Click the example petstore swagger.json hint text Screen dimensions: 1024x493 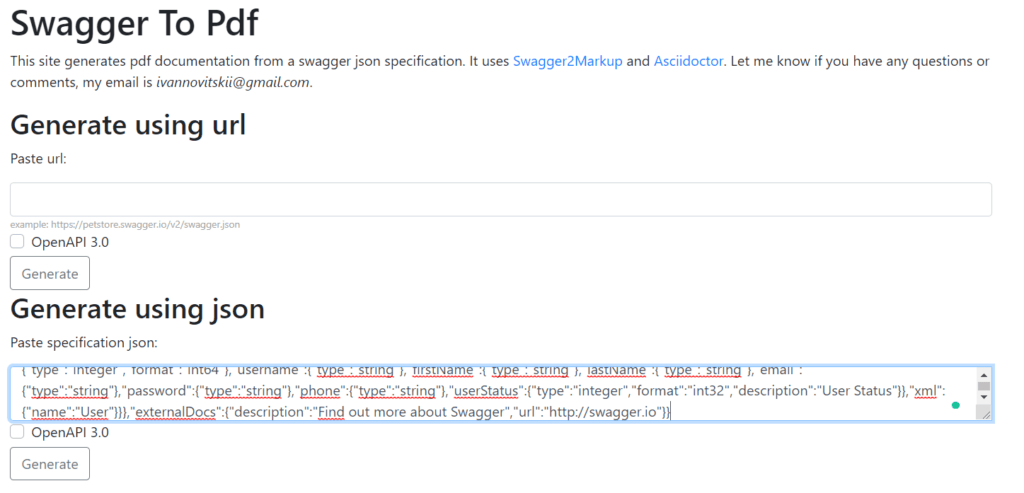point(125,225)
